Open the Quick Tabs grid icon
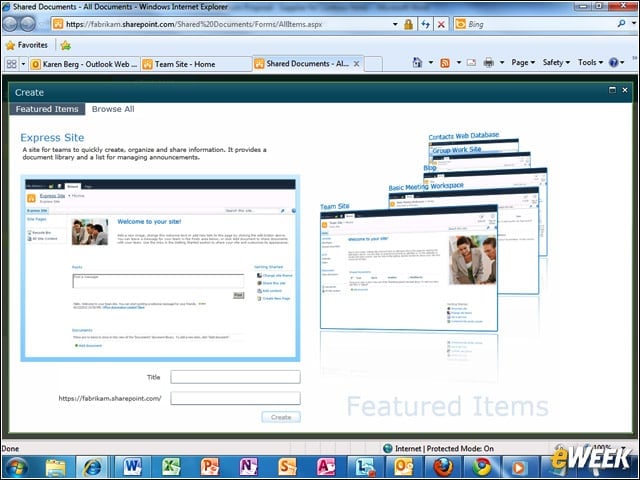 12,64
